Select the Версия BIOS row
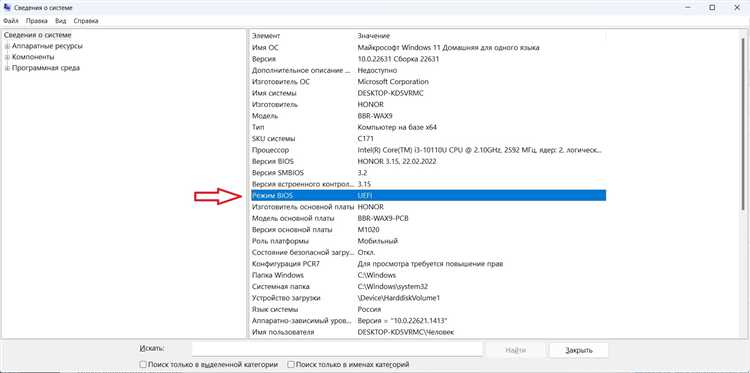This screenshot has width=750, height=373. click(428, 162)
